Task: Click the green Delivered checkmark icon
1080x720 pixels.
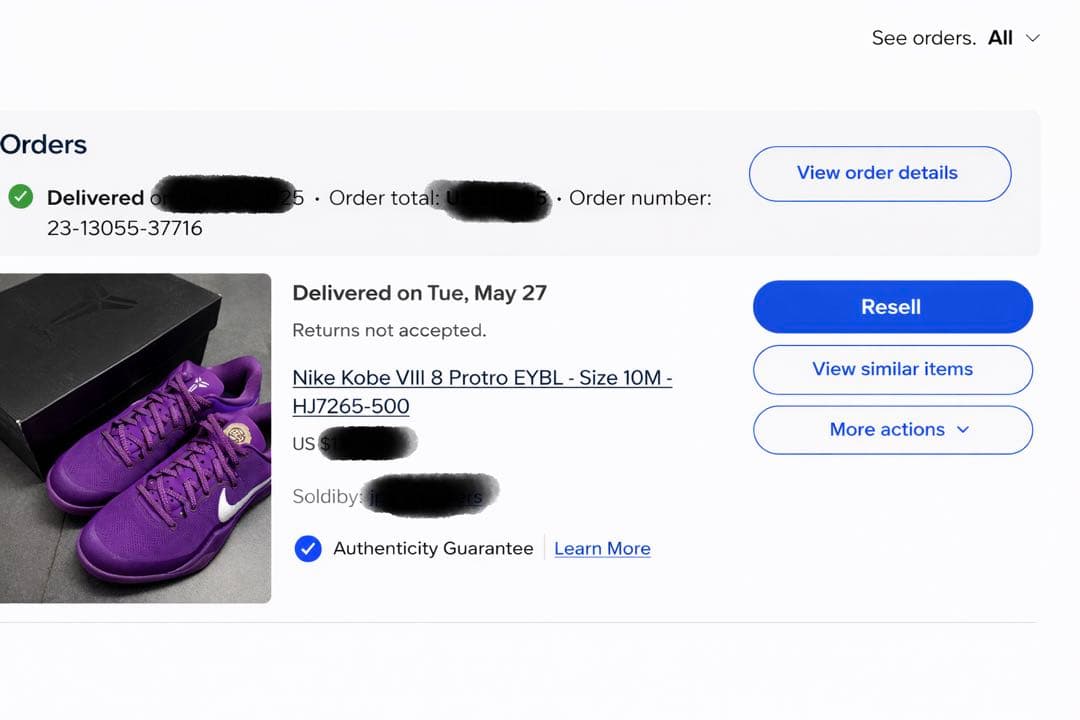Action: pos(20,197)
